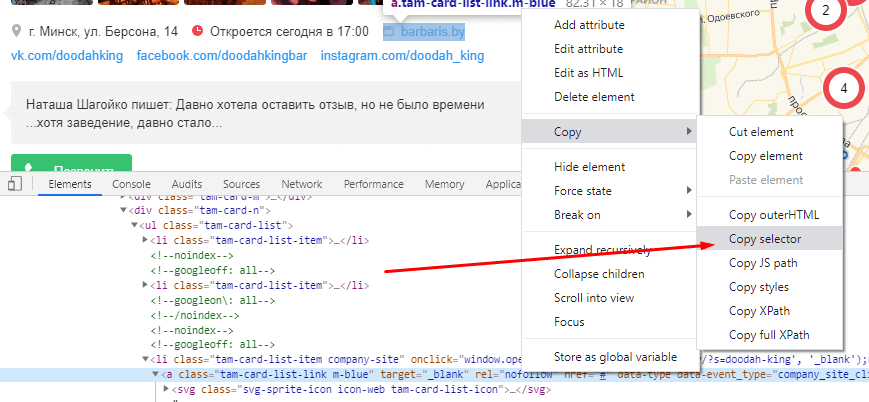Collapse the ul class tam-card-list node

tap(134, 225)
